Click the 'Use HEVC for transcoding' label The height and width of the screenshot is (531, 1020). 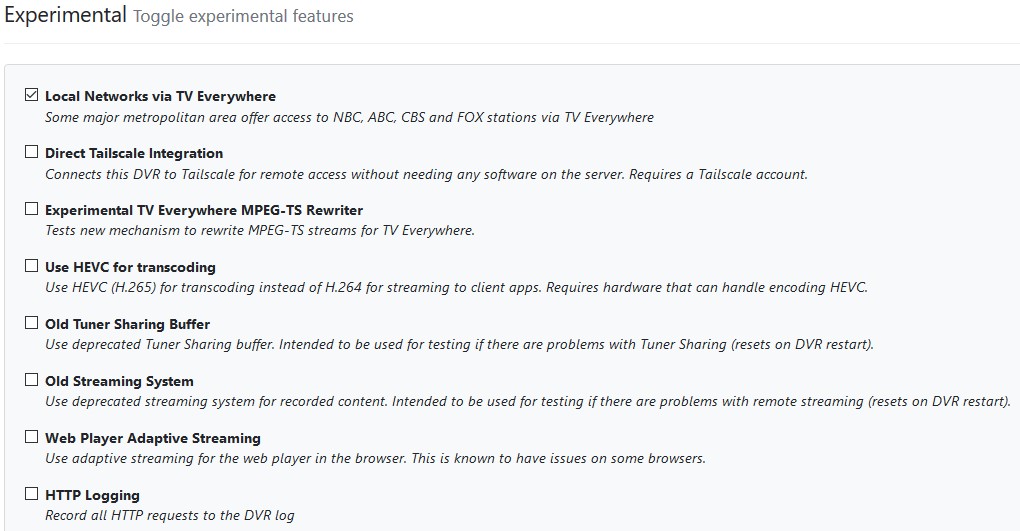[x=130, y=268]
